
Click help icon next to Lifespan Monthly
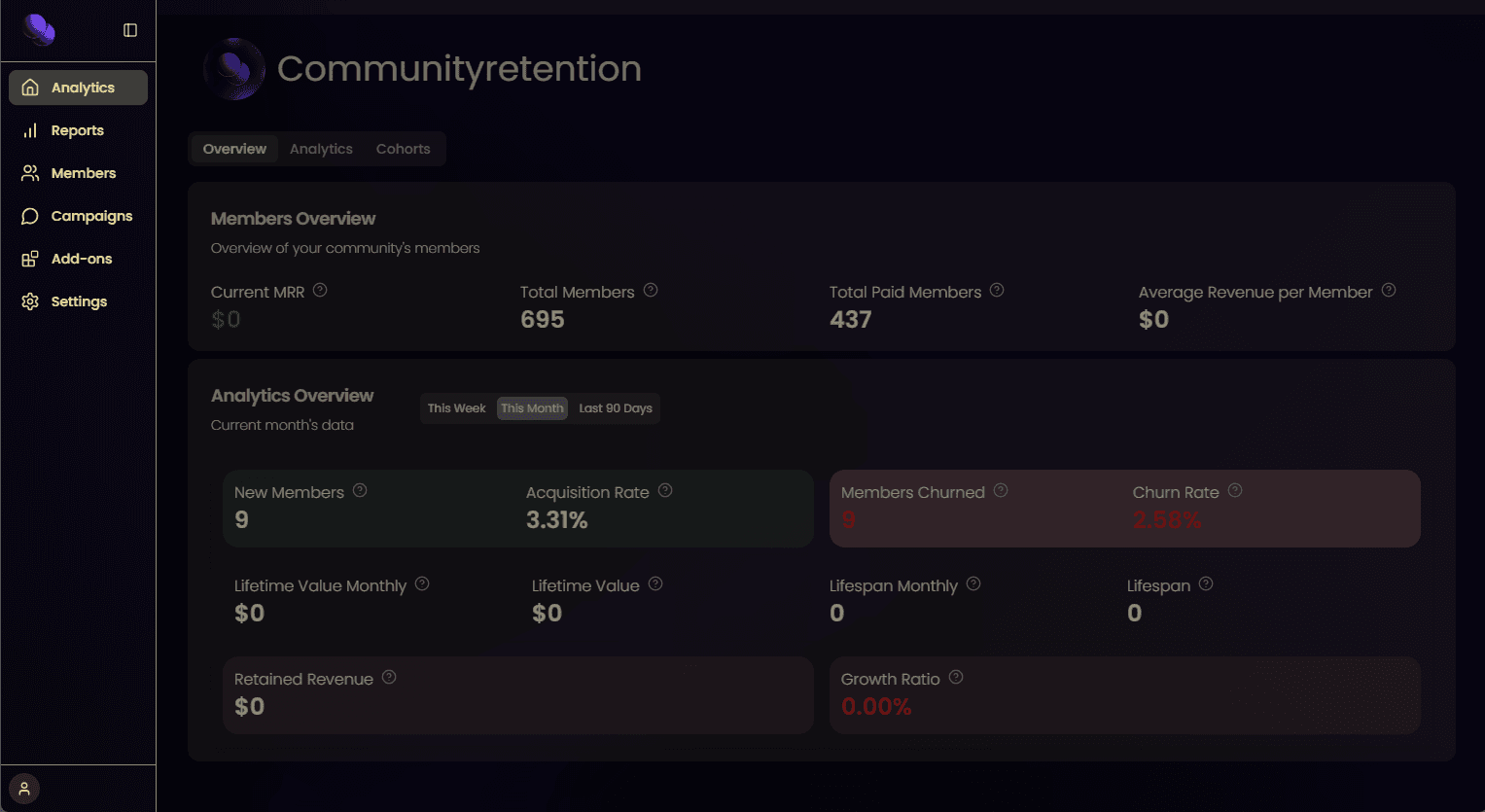pos(973,583)
